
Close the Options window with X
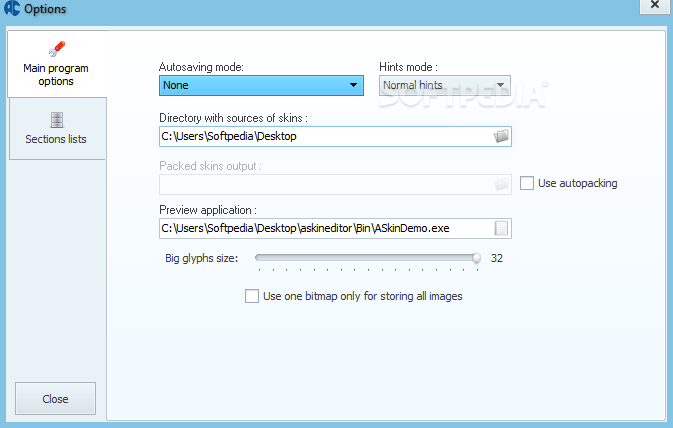pos(655,6)
